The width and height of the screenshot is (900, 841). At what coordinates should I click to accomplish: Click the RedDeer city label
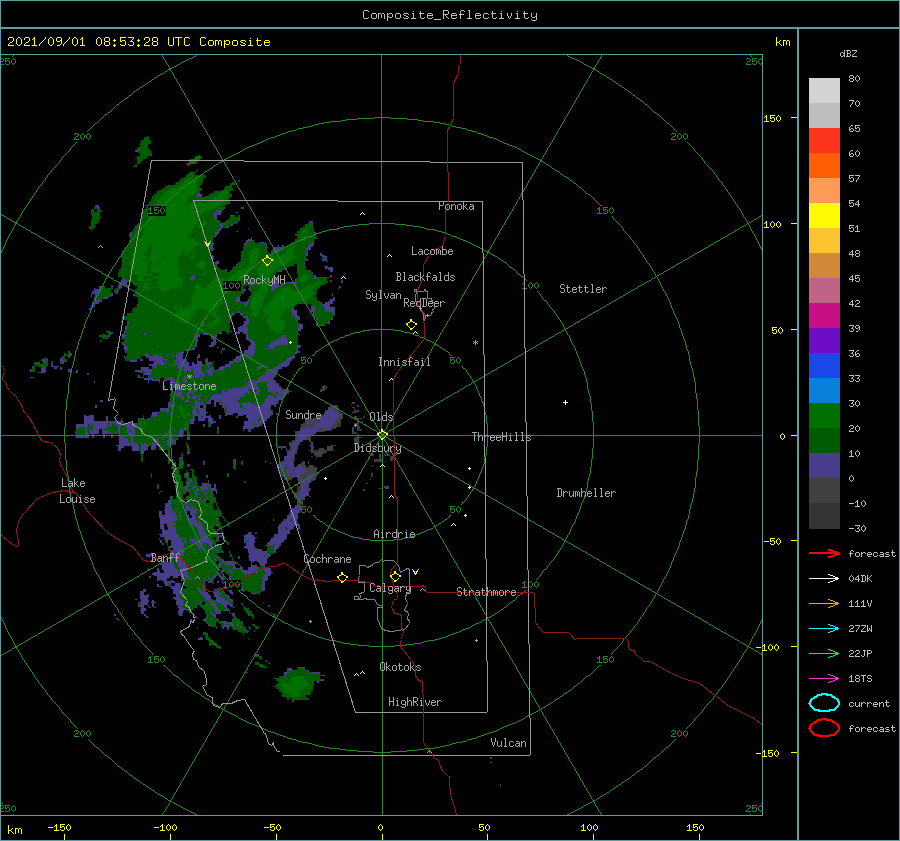pyautogui.click(x=424, y=303)
